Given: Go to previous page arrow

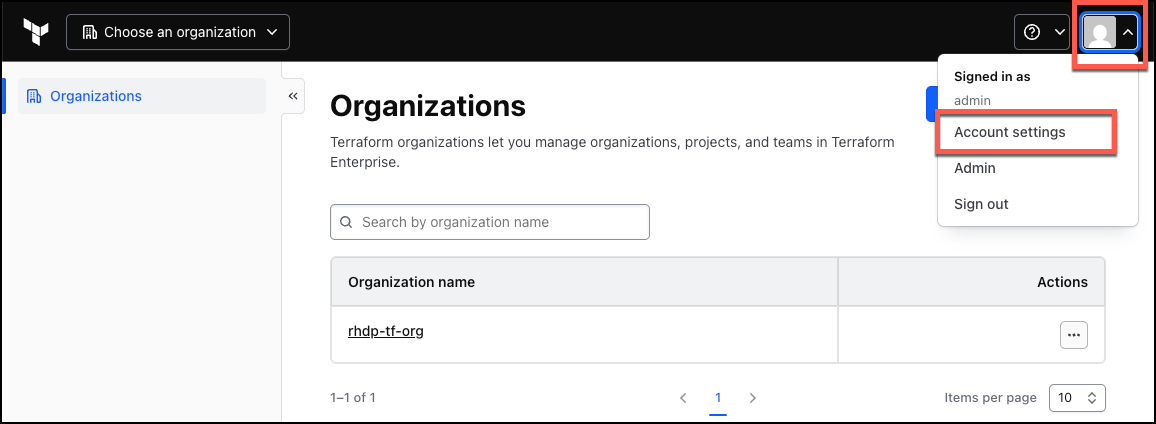Looking at the screenshot, I should point(683,397).
